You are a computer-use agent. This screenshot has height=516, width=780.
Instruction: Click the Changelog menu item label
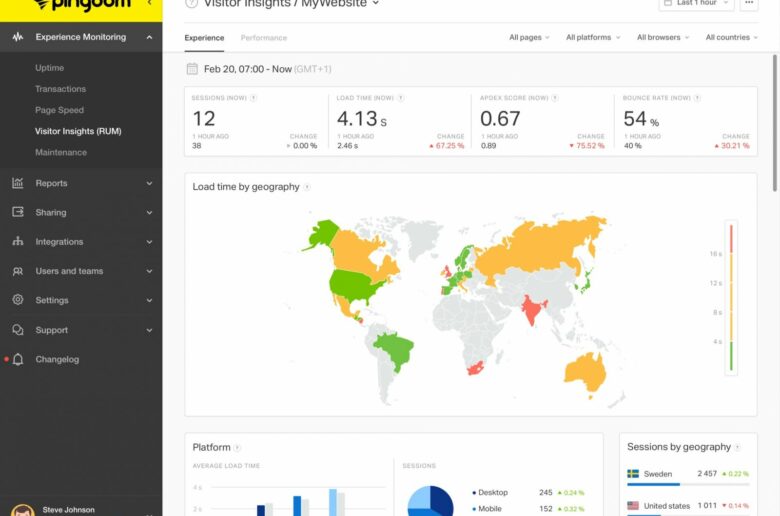57,359
